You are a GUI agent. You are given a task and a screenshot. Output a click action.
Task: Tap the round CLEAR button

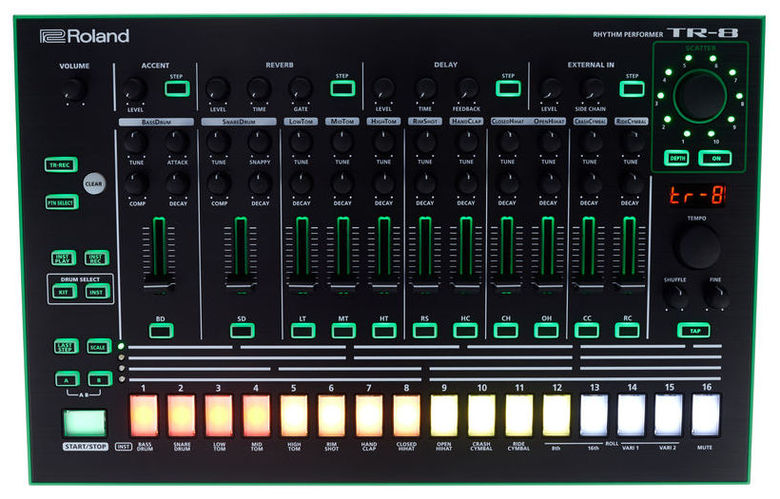click(x=94, y=184)
